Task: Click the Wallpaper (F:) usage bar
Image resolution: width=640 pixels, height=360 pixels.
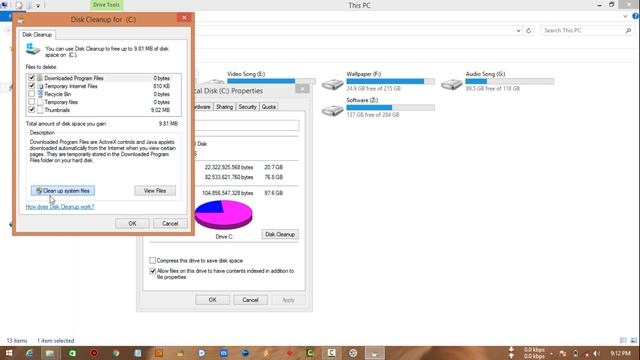Action: tap(391, 81)
